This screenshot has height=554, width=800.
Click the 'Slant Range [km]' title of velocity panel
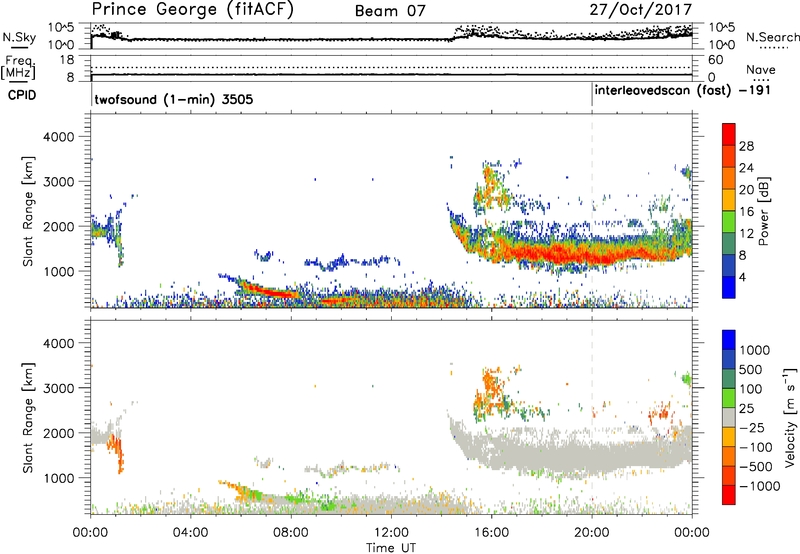click(x=28, y=417)
